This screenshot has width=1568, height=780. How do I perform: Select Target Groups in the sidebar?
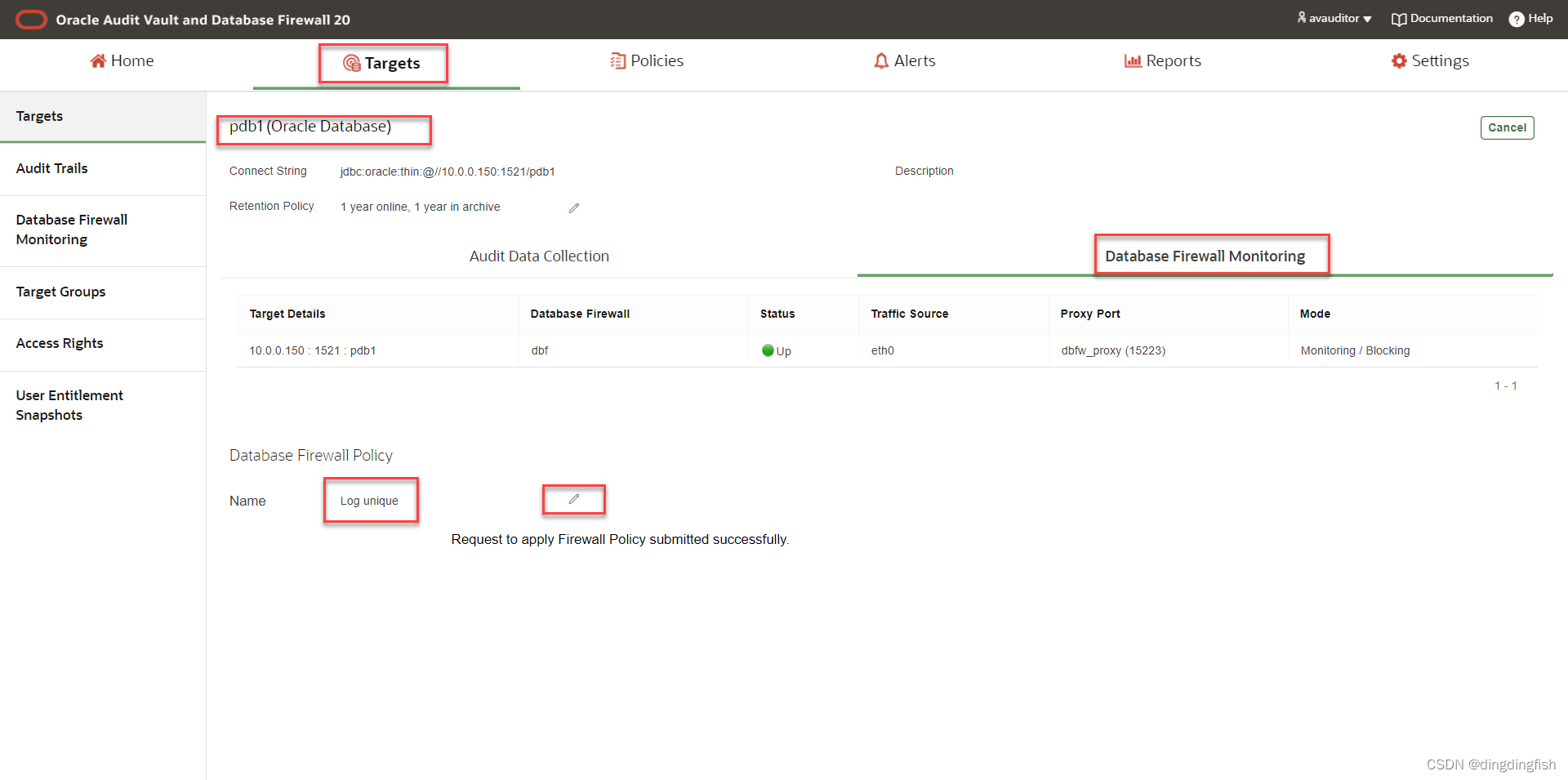[x=103, y=292]
